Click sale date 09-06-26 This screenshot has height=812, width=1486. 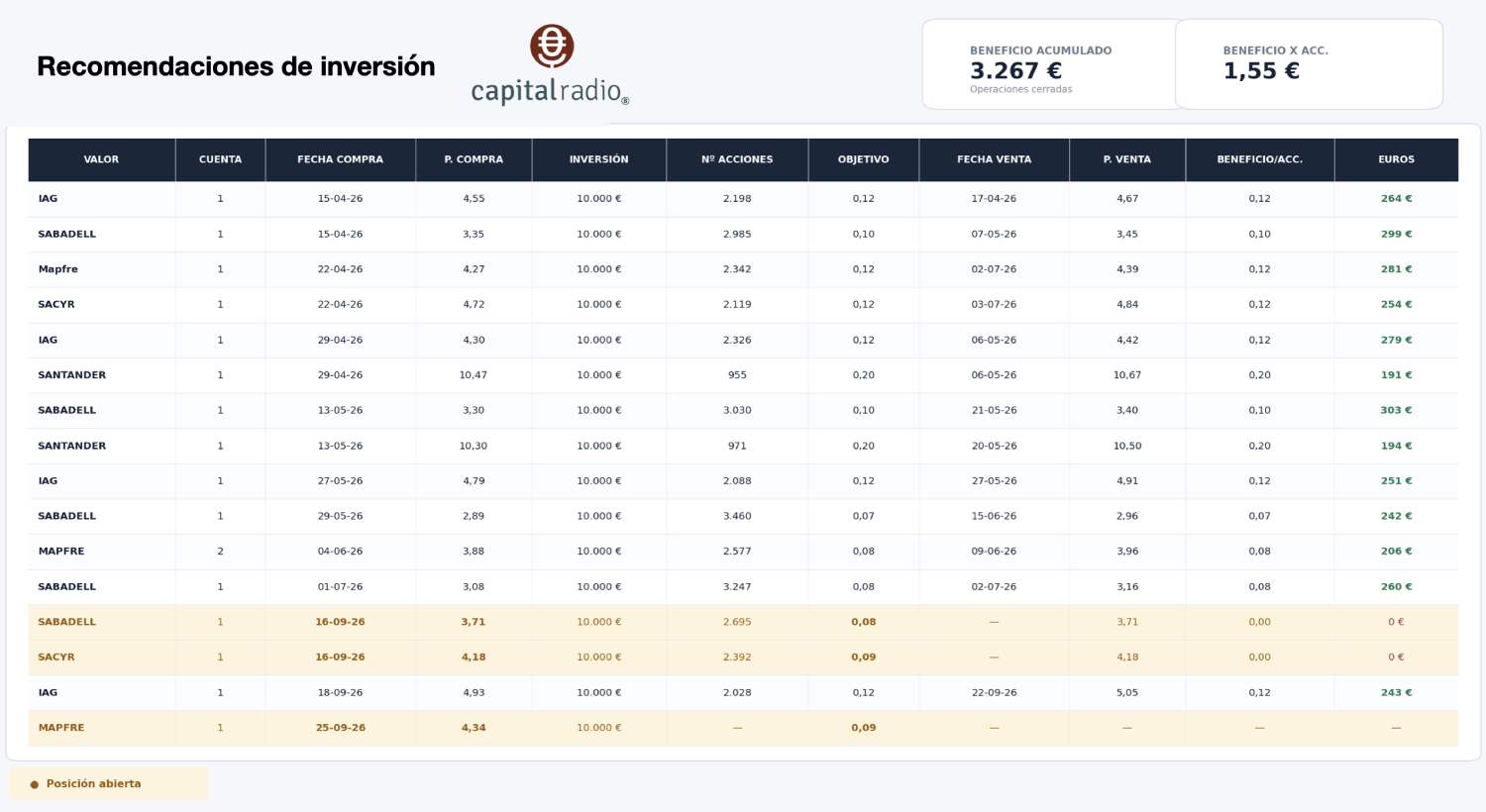[x=994, y=552]
